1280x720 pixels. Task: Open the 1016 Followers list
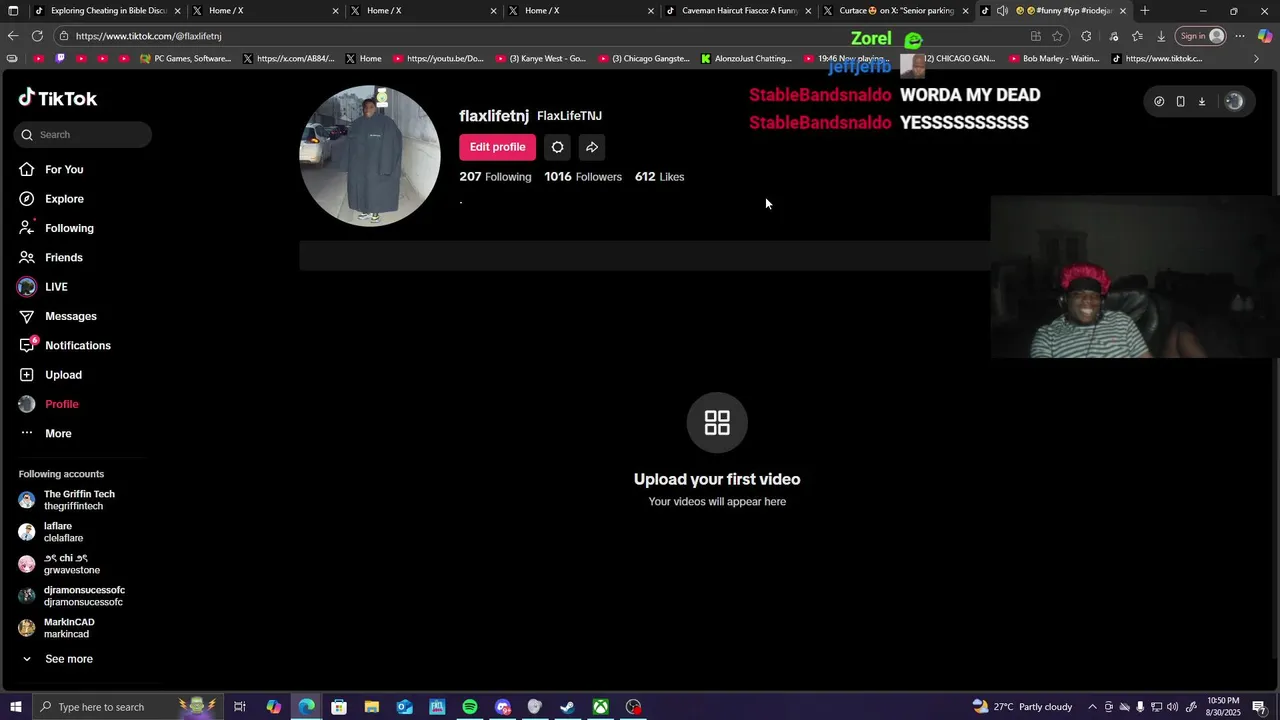[x=583, y=177]
